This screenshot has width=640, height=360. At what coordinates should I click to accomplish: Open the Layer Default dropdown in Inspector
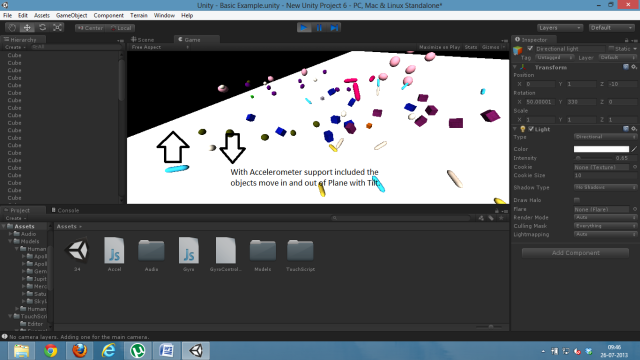click(x=617, y=58)
